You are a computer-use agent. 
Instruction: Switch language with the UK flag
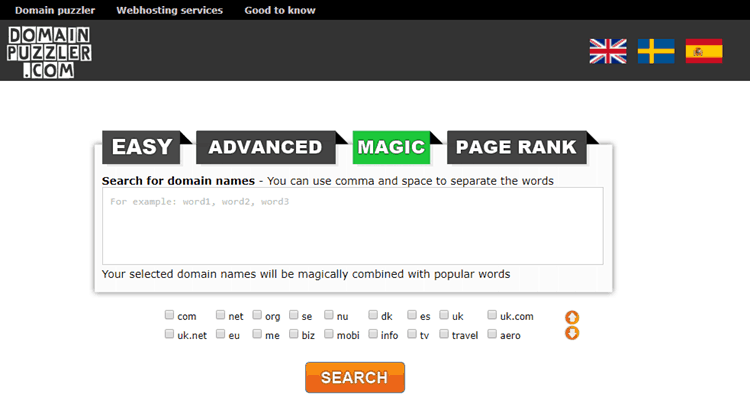608,51
